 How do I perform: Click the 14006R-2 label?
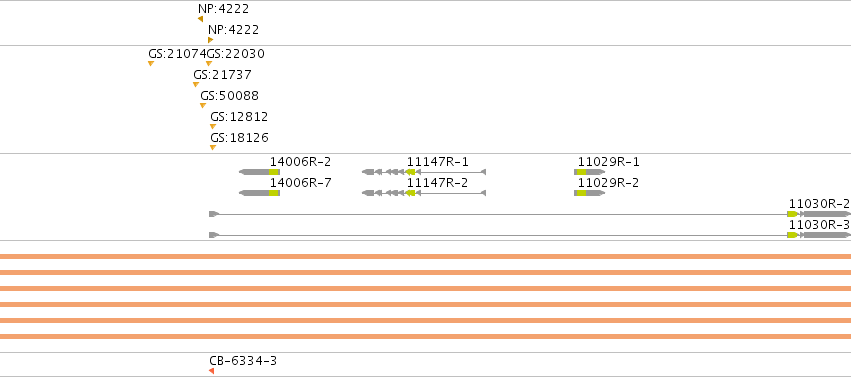tap(301, 162)
